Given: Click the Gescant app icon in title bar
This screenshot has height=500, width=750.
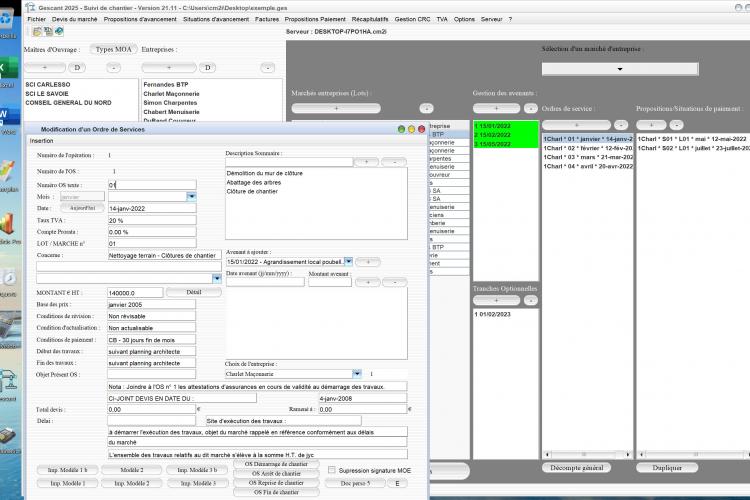Looking at the screenshot, I should [x=30, y=7].
